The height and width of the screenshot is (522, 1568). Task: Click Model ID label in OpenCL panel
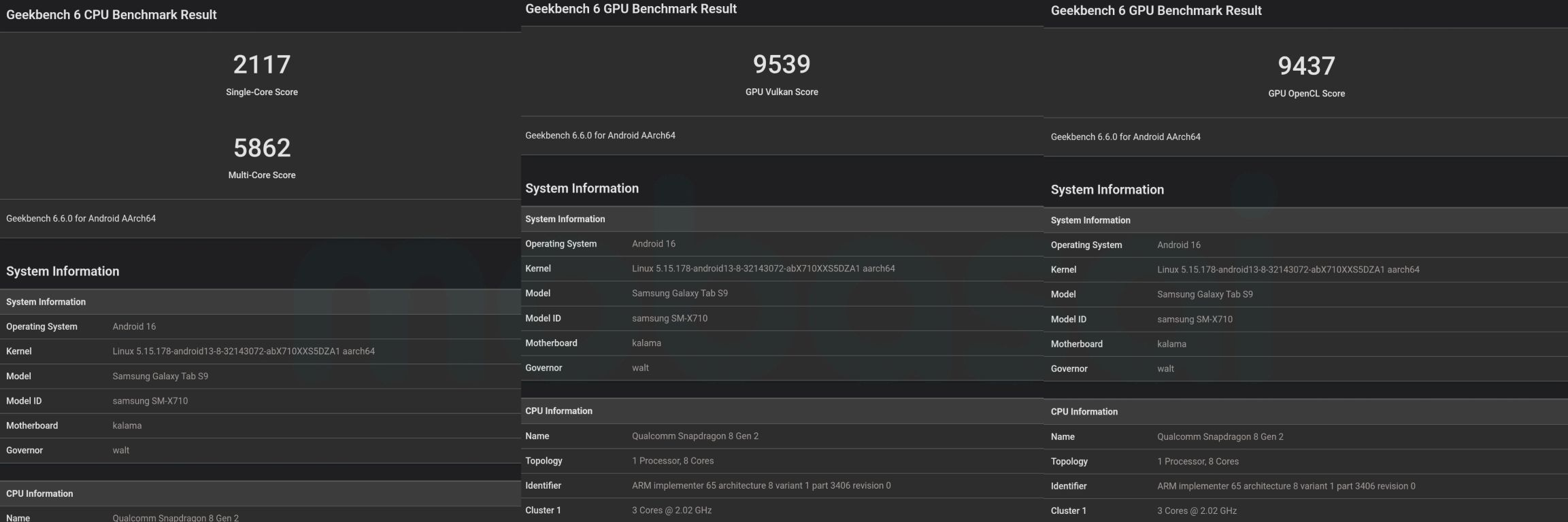tap(1068, 319)
